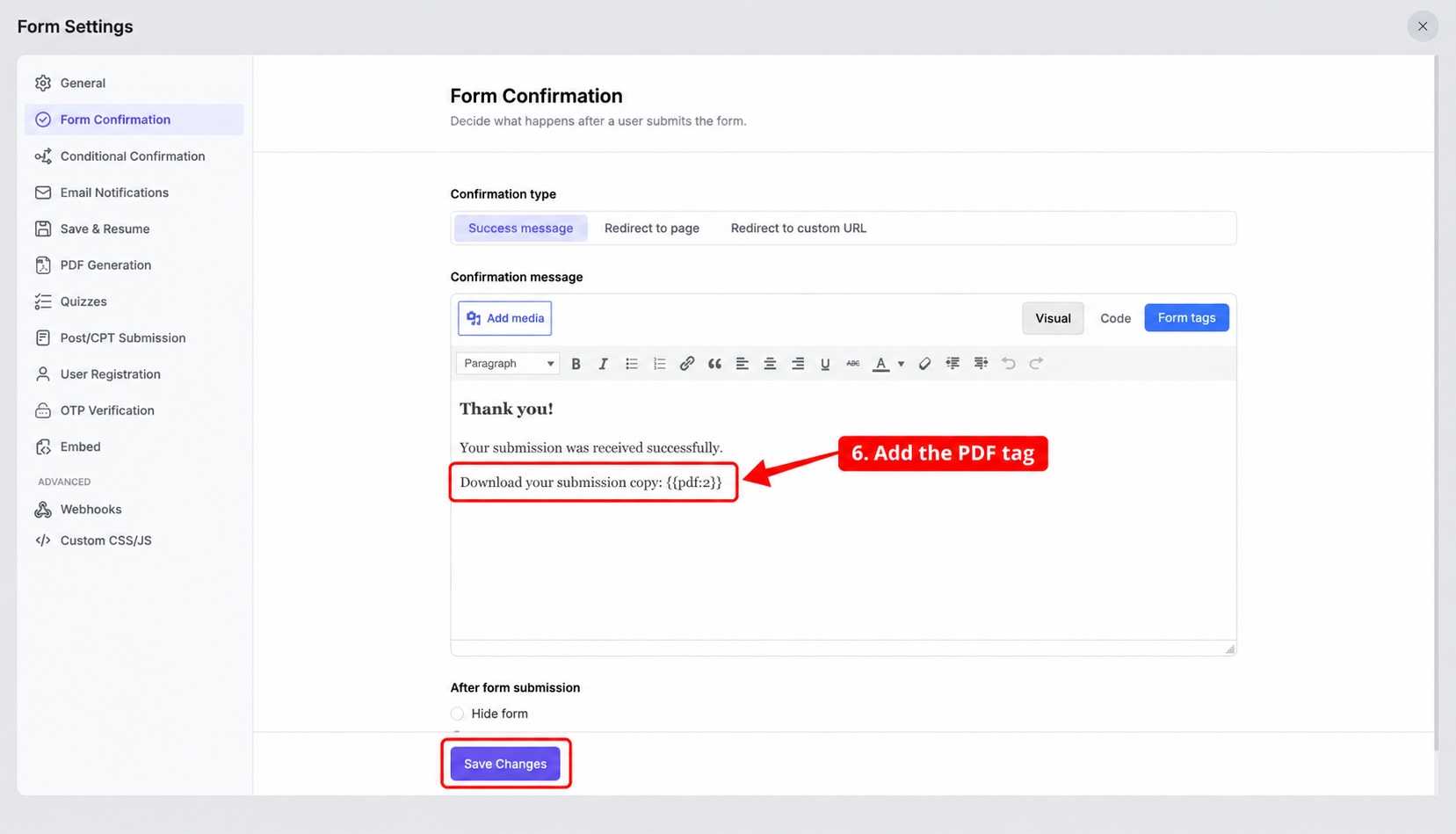The image size is (1456, 834).
Task: Decrease indent of the paragraph
Action: point(953,364)
